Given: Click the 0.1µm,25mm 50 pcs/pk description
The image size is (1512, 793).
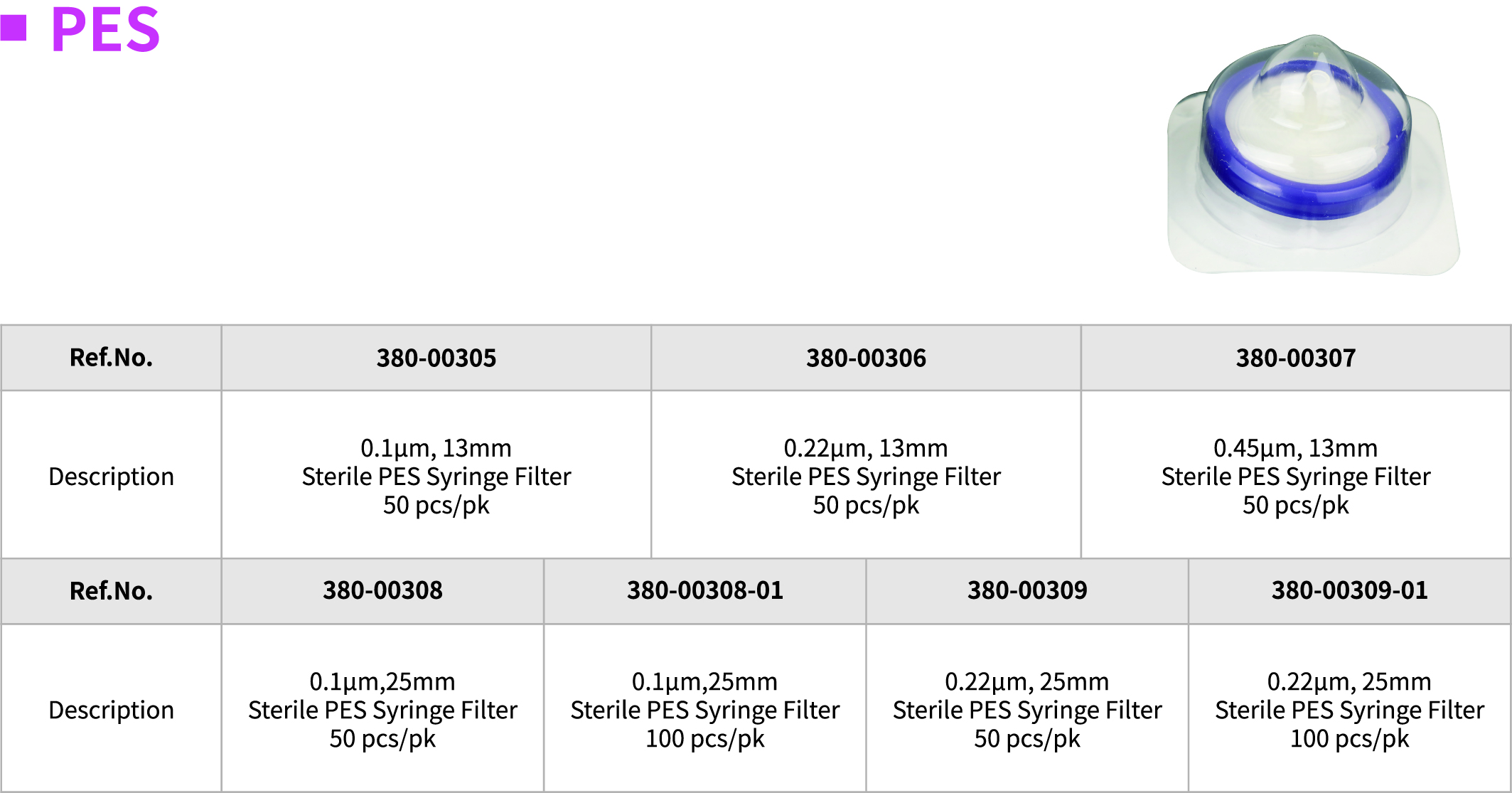Looking at the screenshot, I should point(382,710).
